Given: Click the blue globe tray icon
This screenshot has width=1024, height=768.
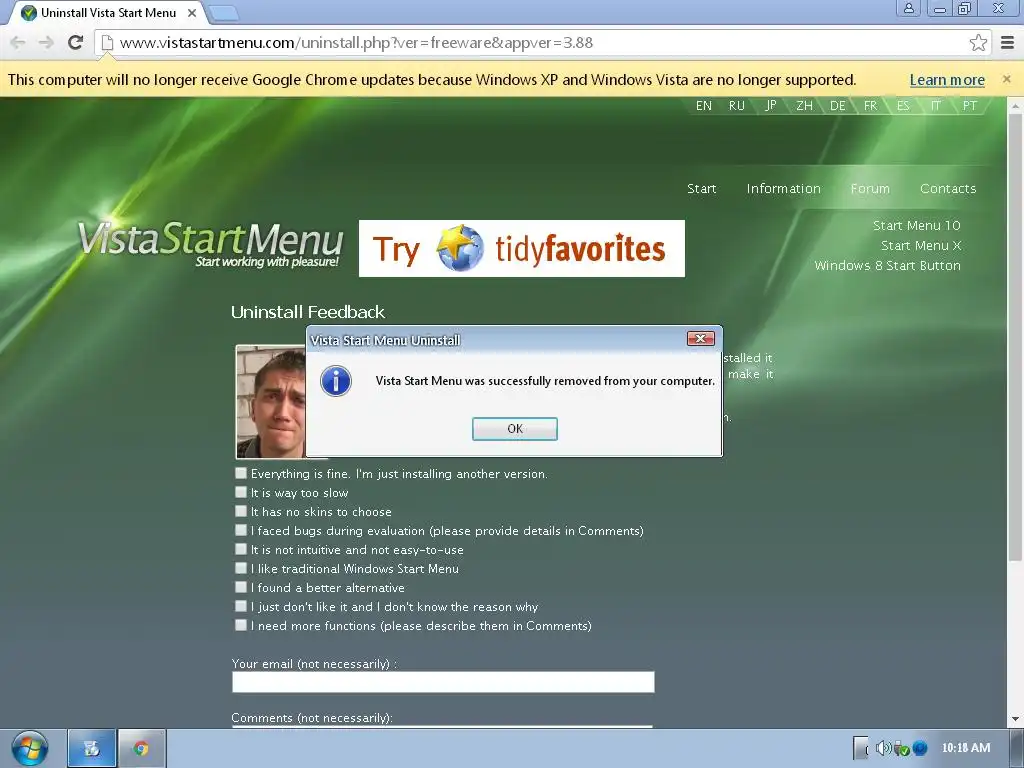Looking at the screenshot, I should click(920, 748).
